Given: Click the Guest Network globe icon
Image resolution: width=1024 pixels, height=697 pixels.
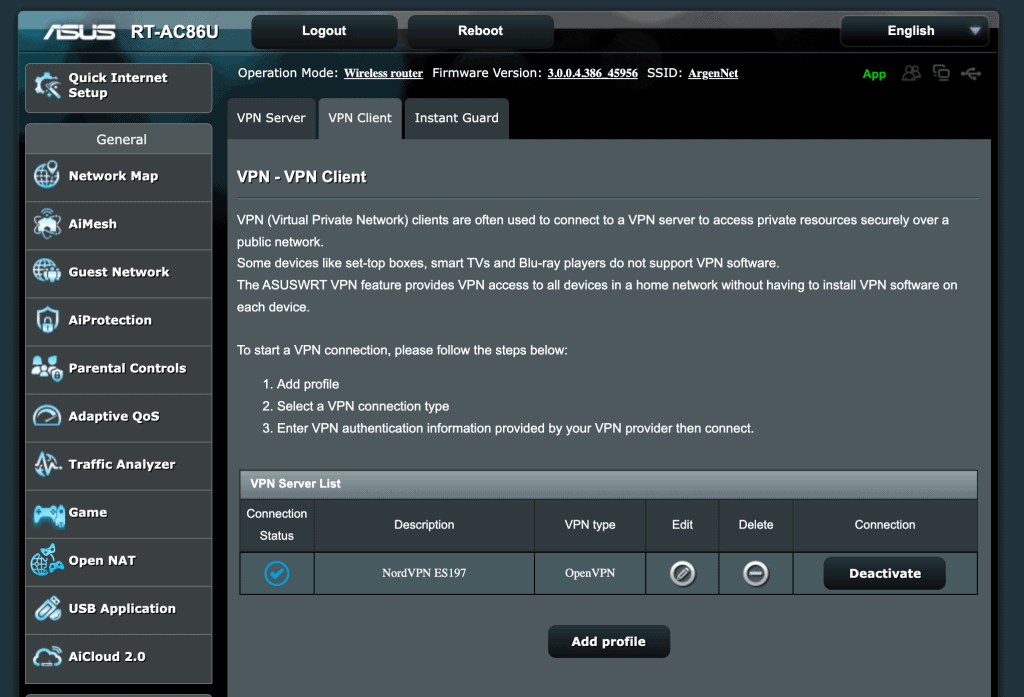Looking at the screenshot, I should pos(47,271).
